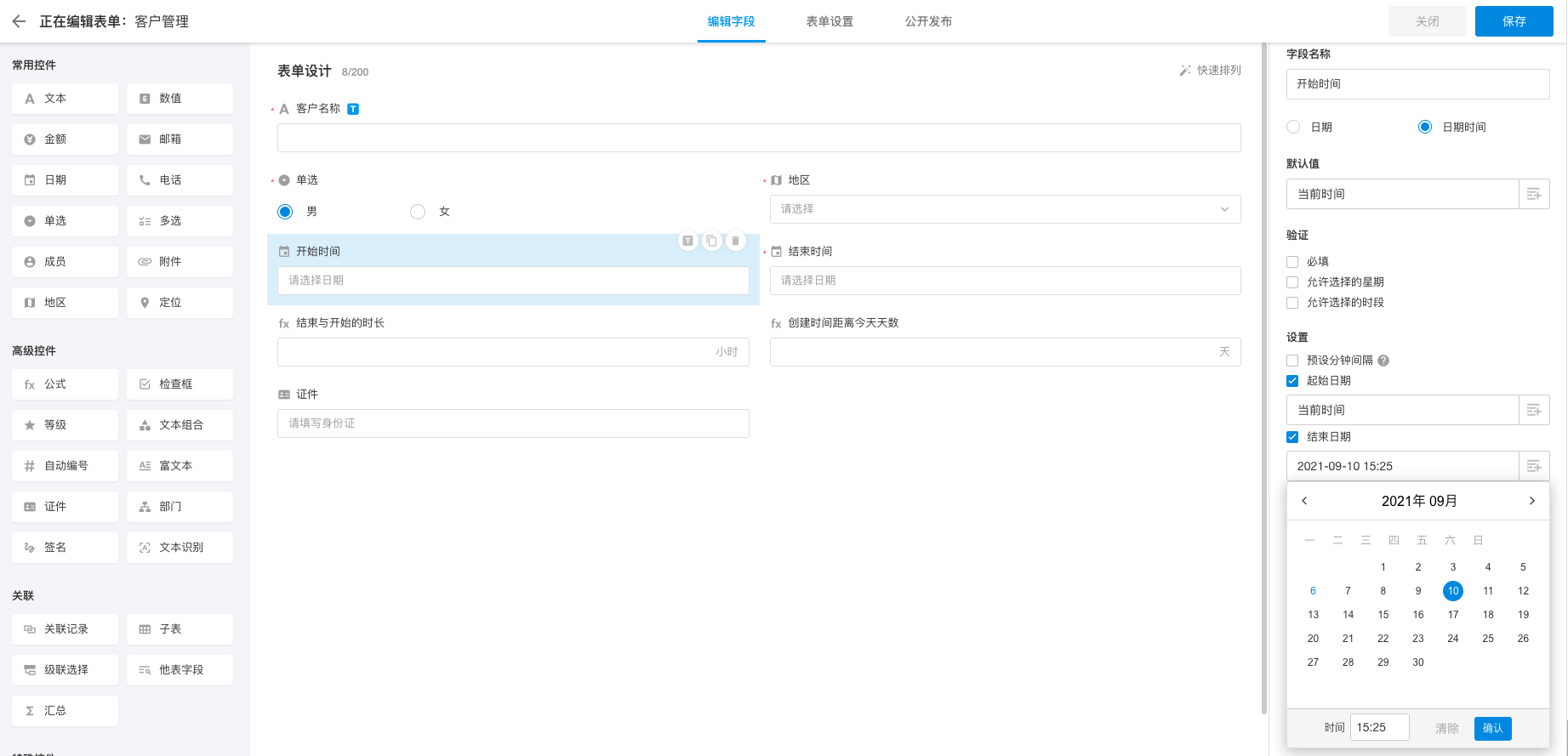
Task: Expand the 地区 请选择 dropdown
Action: click(x=1005, y=209)
